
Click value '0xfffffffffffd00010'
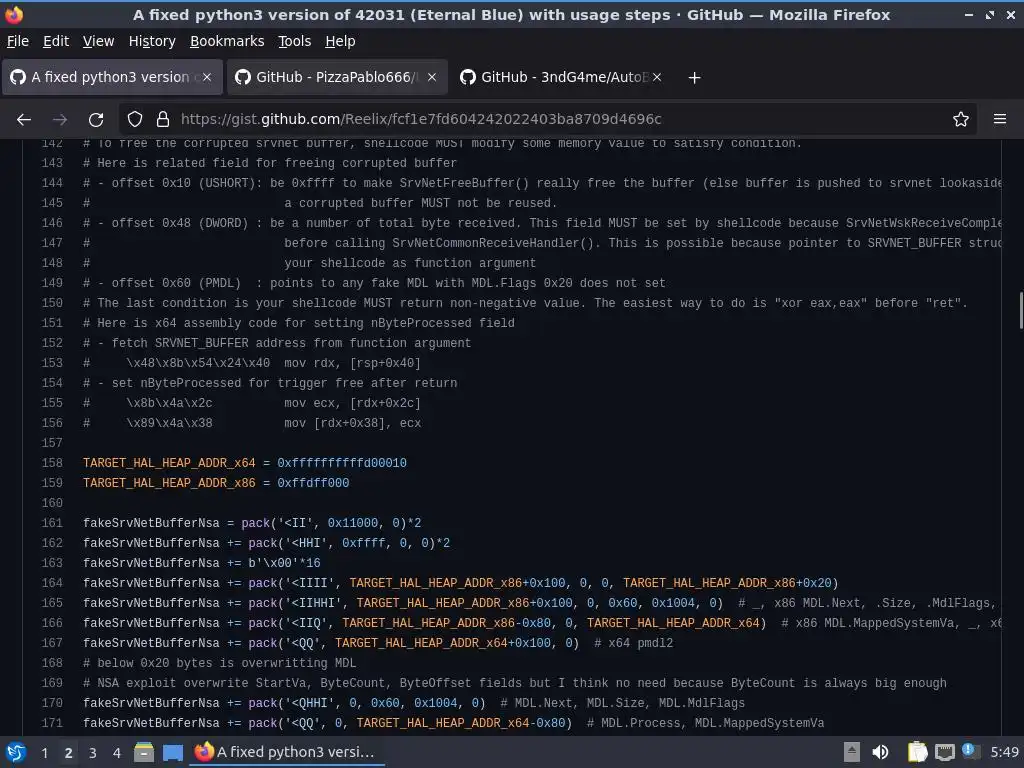[x=342, y=463]
